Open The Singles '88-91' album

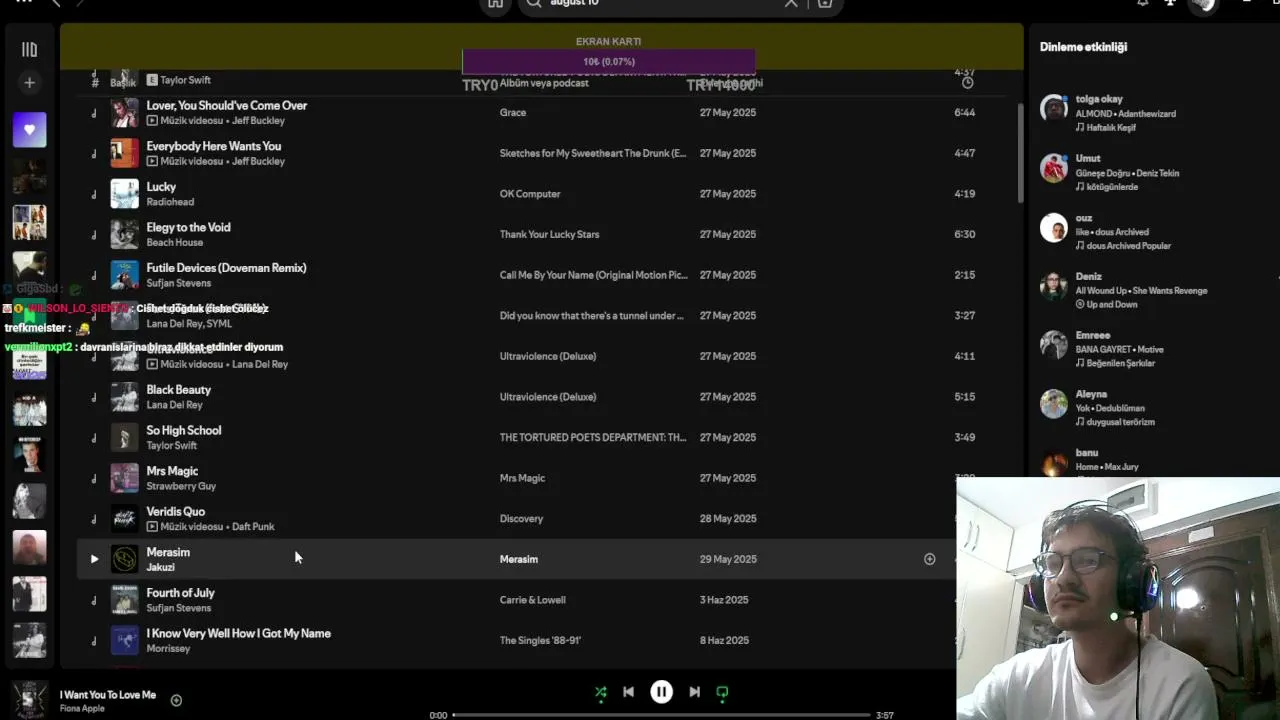coord(541,641)
